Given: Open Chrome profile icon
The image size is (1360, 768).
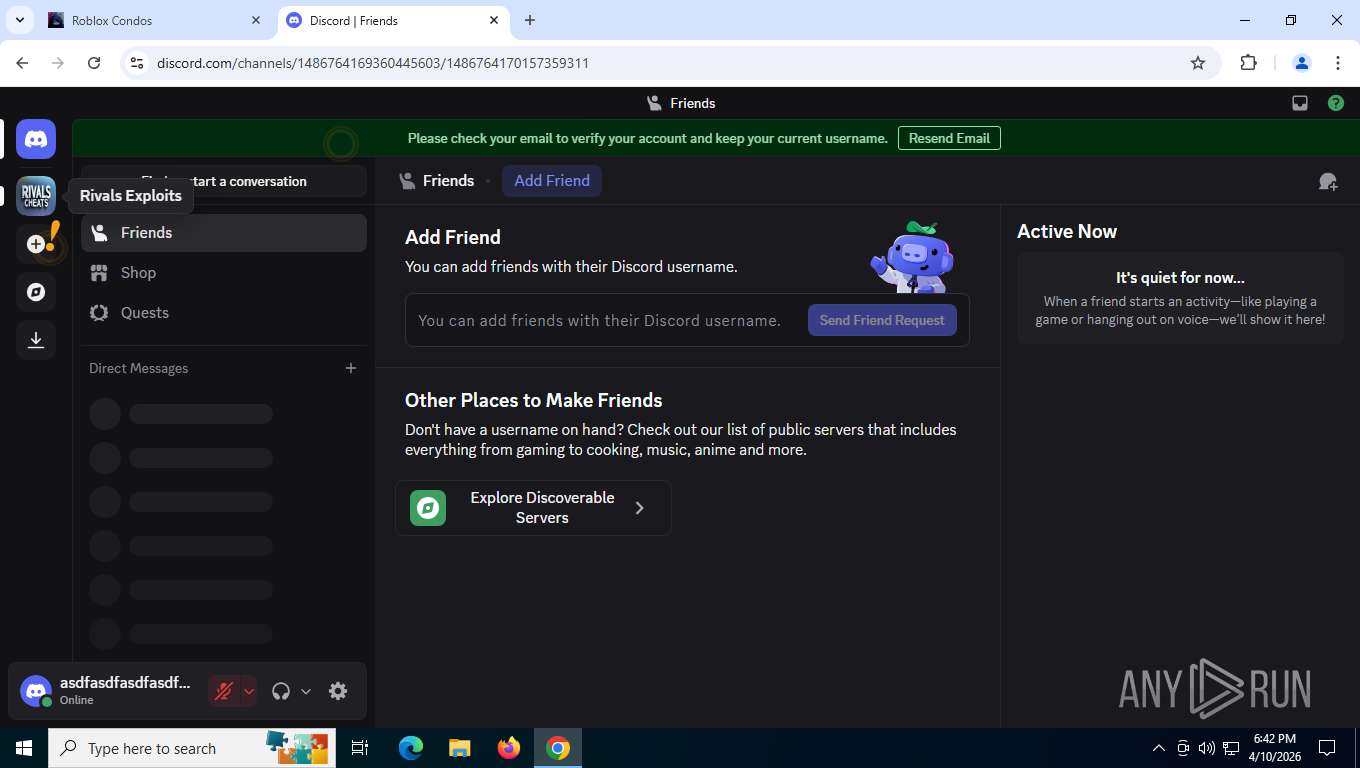Looking at the screenshot, I should (x=1302, y=63).
